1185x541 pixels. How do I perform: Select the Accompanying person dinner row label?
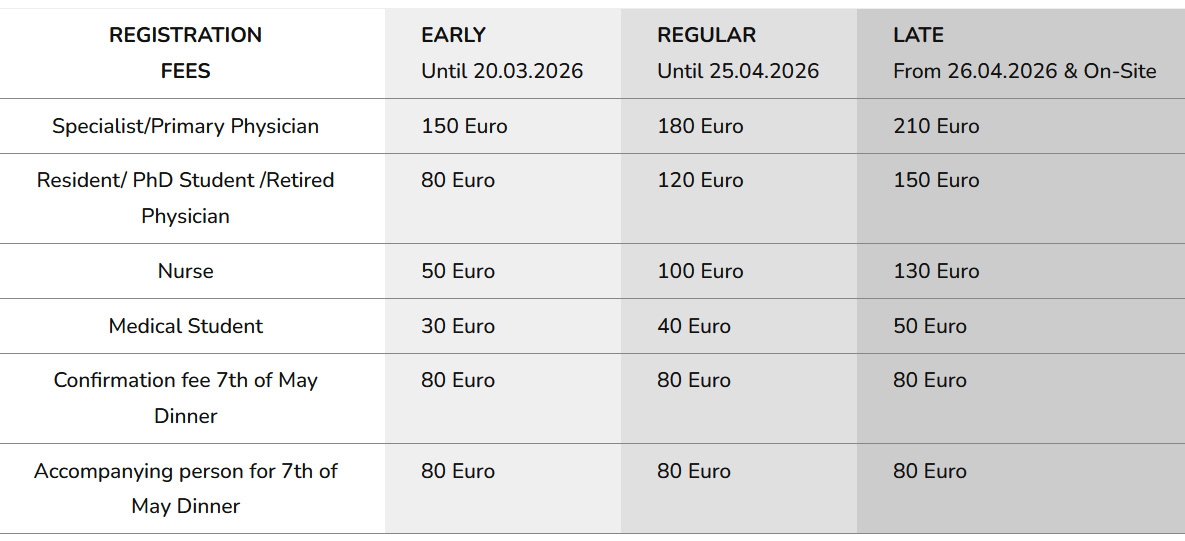pos(185,488)
